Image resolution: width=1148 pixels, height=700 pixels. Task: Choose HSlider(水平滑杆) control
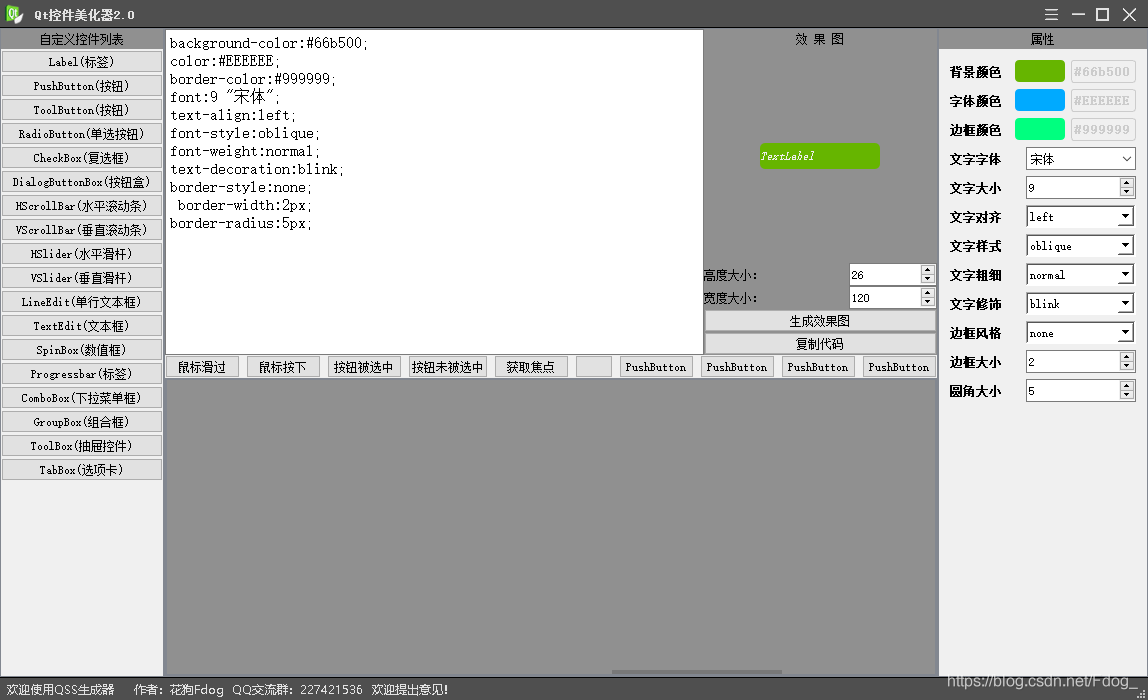click(x=81, y=254)
